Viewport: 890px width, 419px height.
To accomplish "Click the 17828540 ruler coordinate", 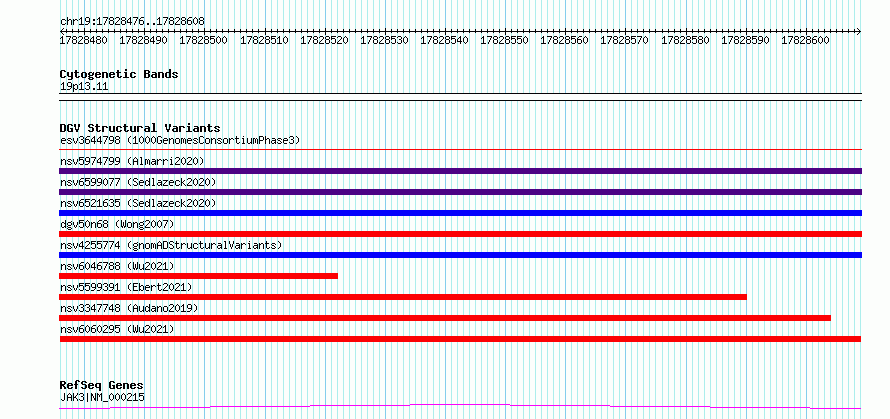I will (444, 40).
